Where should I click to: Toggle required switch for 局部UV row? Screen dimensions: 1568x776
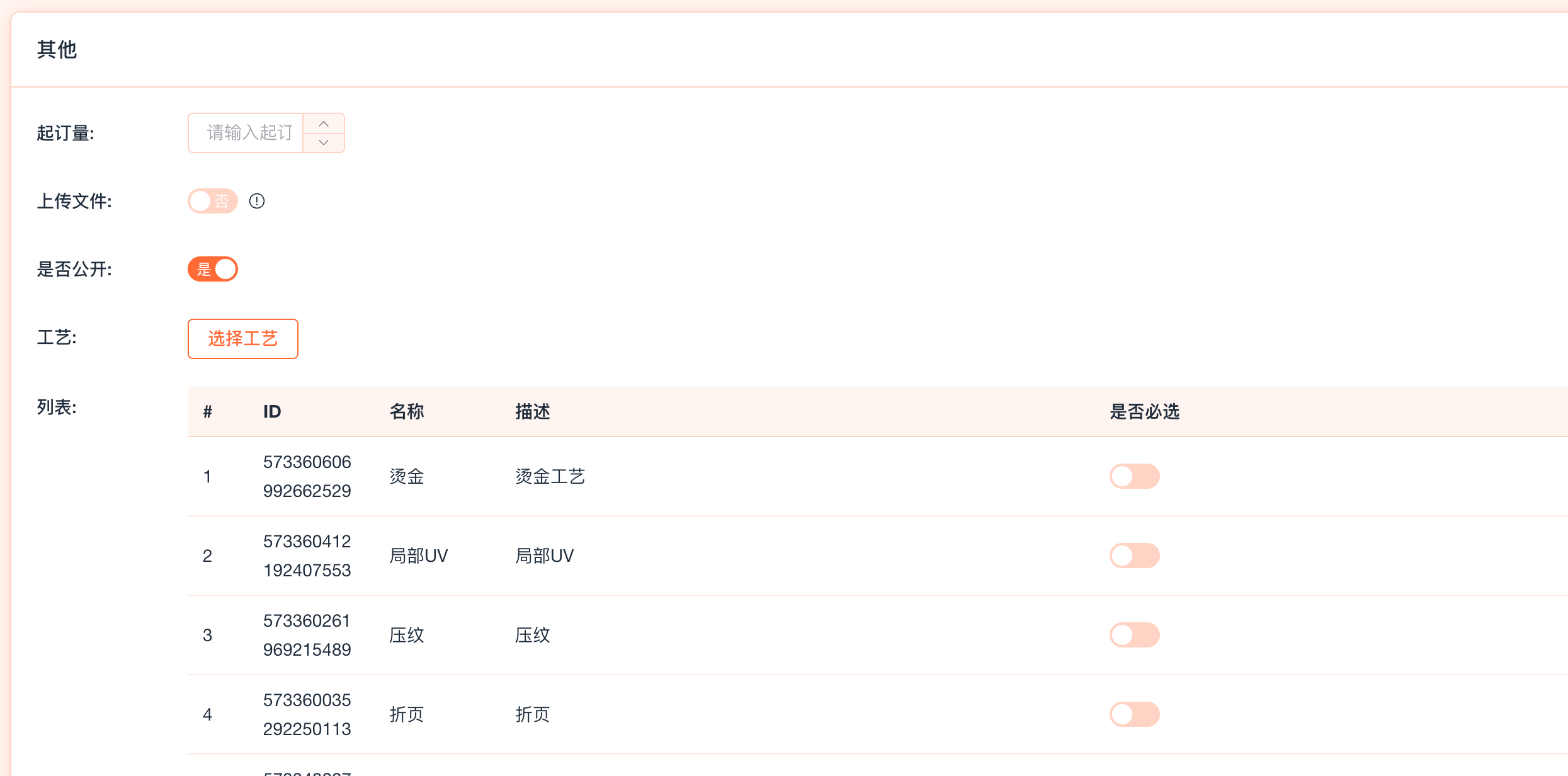click(1134, 556)
